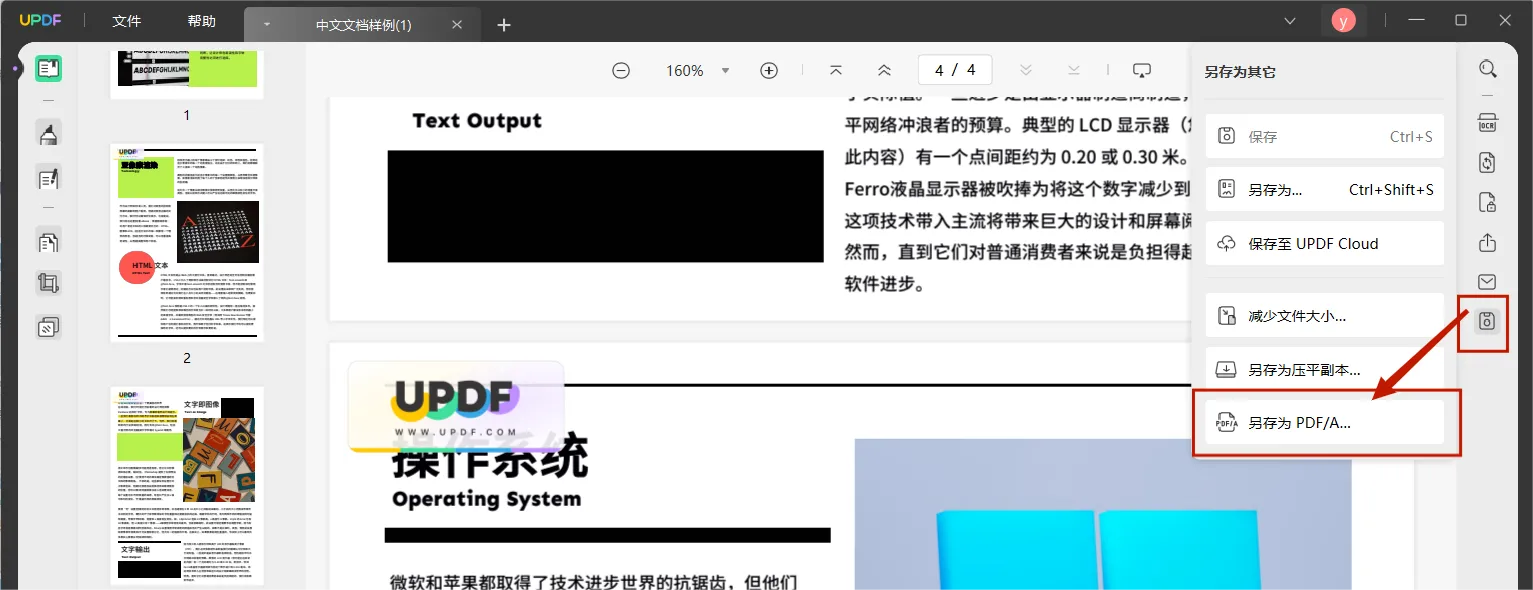
Task: Add a new tab
Action: click(504, 25)
